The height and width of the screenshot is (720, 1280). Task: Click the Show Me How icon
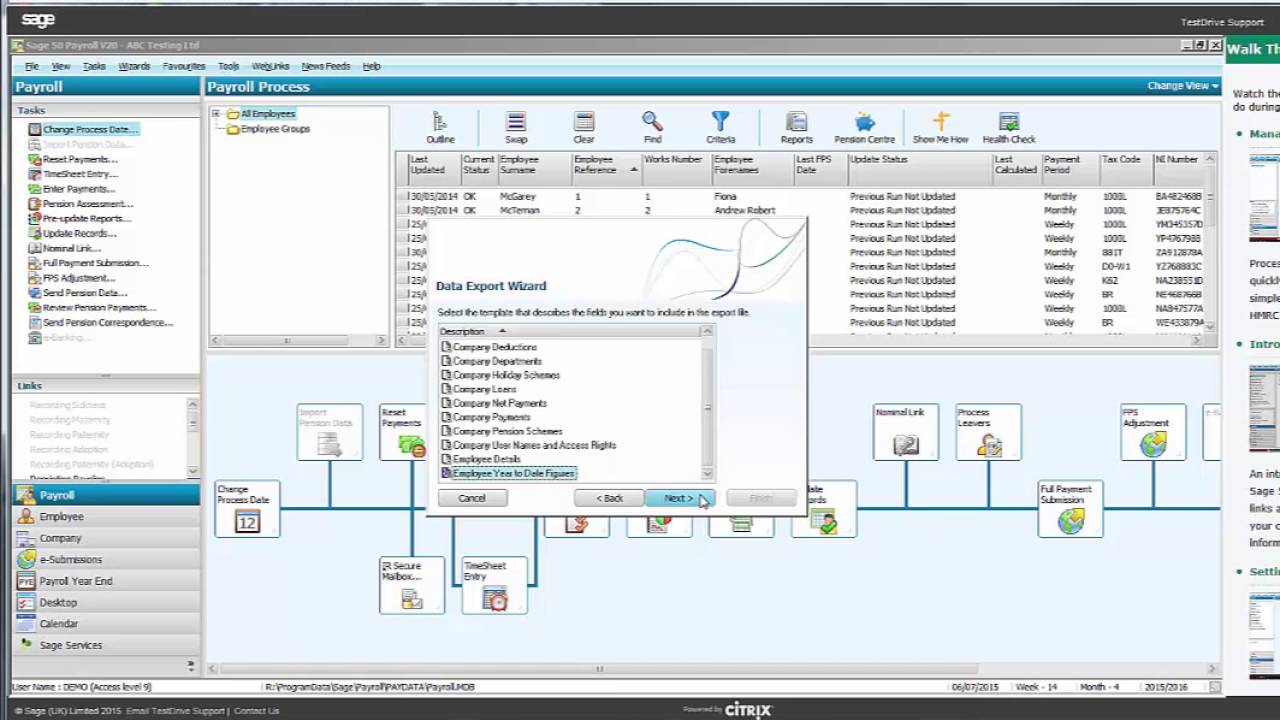(x=940, y=128)
